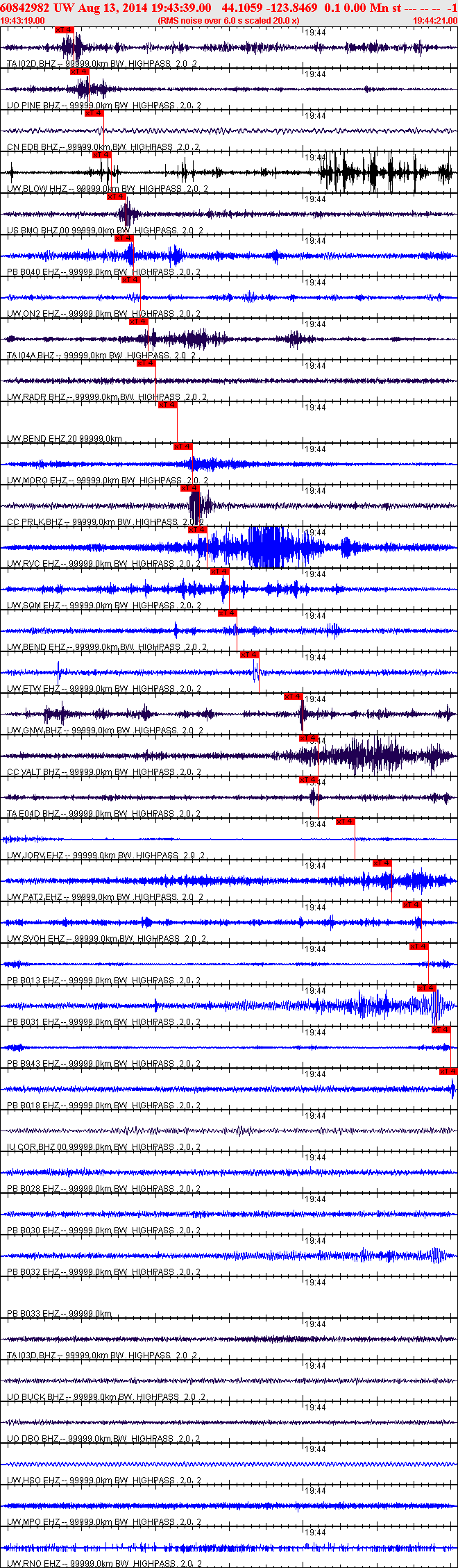This screenshot has height=1568, width=458.
Task: Select the red pick marker for UW SQM
Action: point(219,572)
